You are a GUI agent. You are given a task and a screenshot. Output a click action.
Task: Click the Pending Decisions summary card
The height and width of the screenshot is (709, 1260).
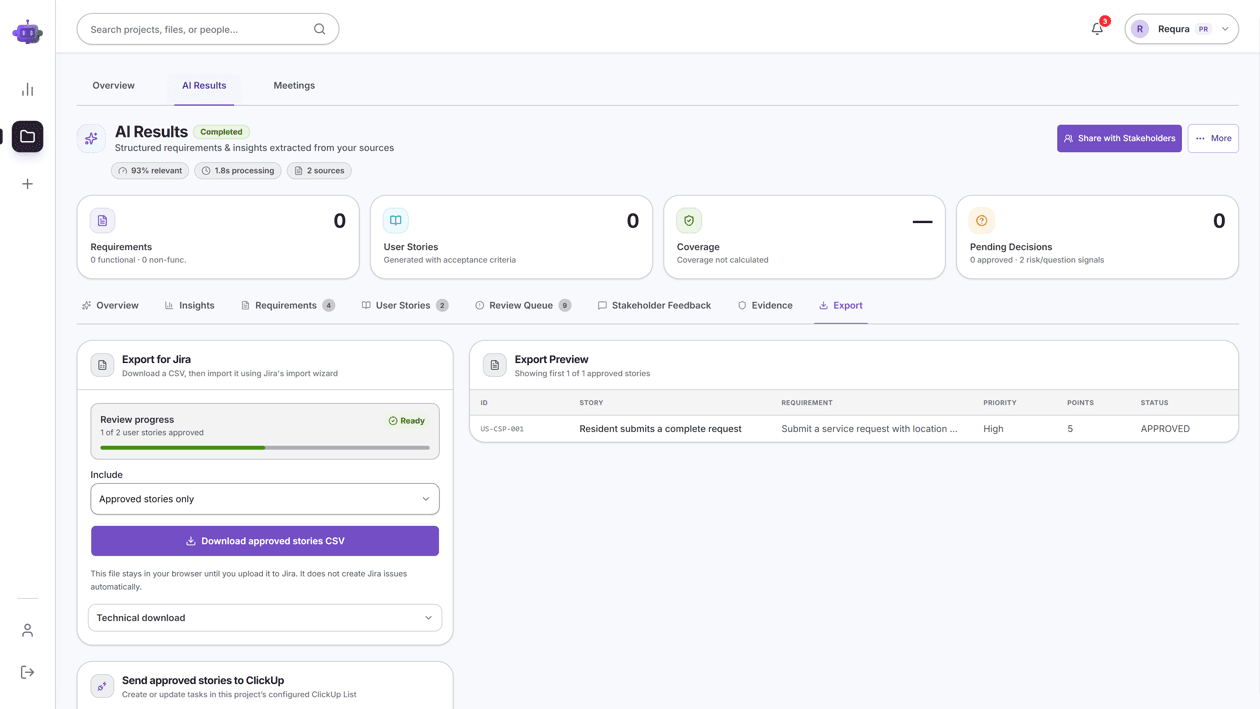(x=1097, y=237)
